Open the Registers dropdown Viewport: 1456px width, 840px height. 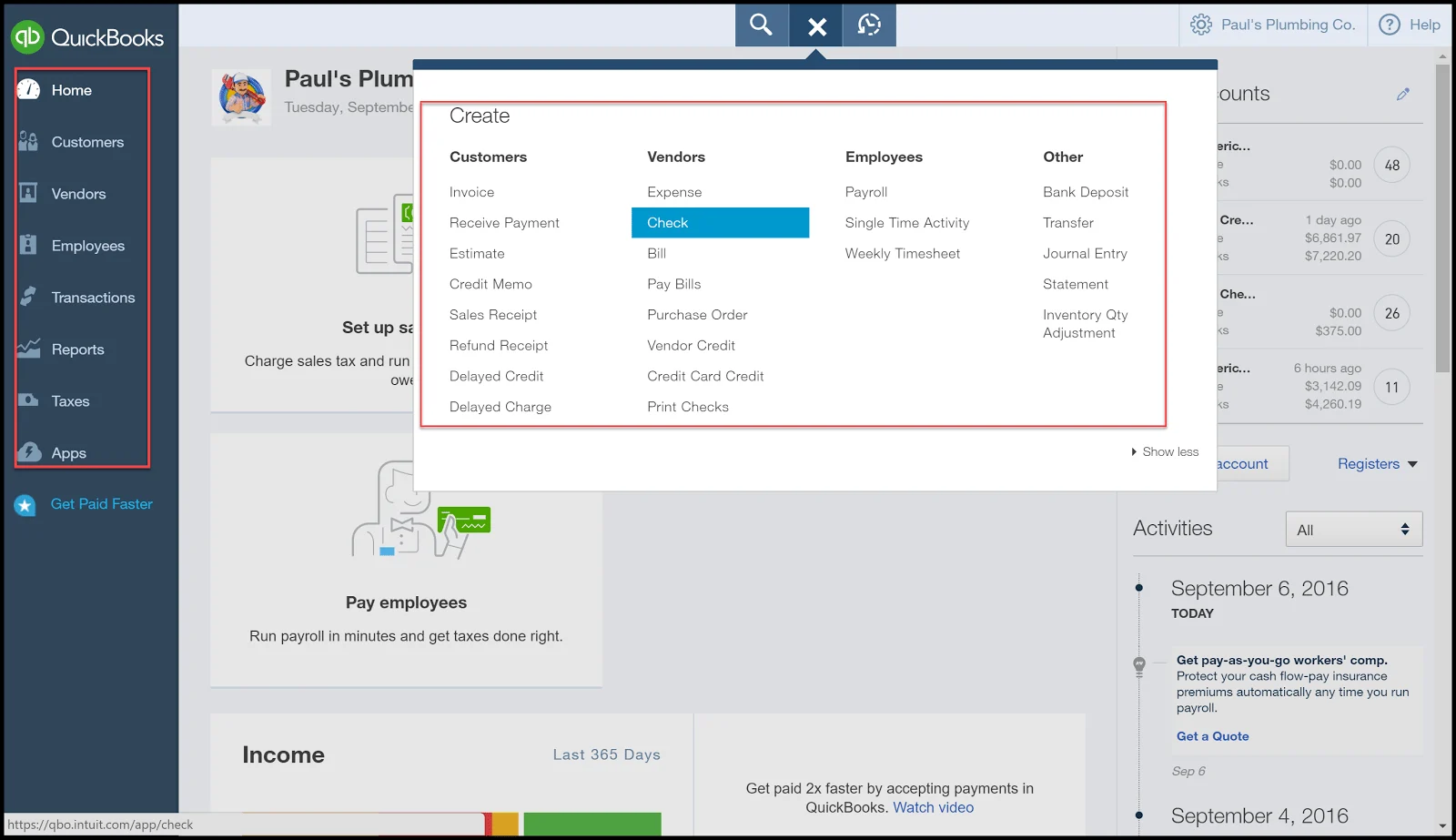tap(1378, 464)
